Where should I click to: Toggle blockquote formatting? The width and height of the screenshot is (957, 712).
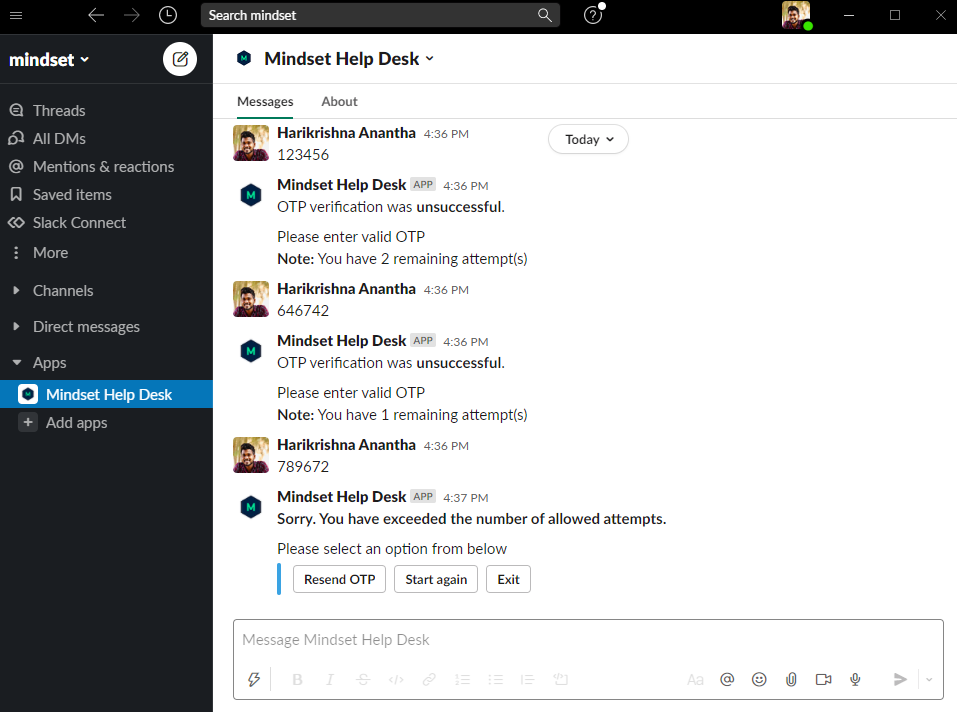pyautogui.click(x=528, y=679)
